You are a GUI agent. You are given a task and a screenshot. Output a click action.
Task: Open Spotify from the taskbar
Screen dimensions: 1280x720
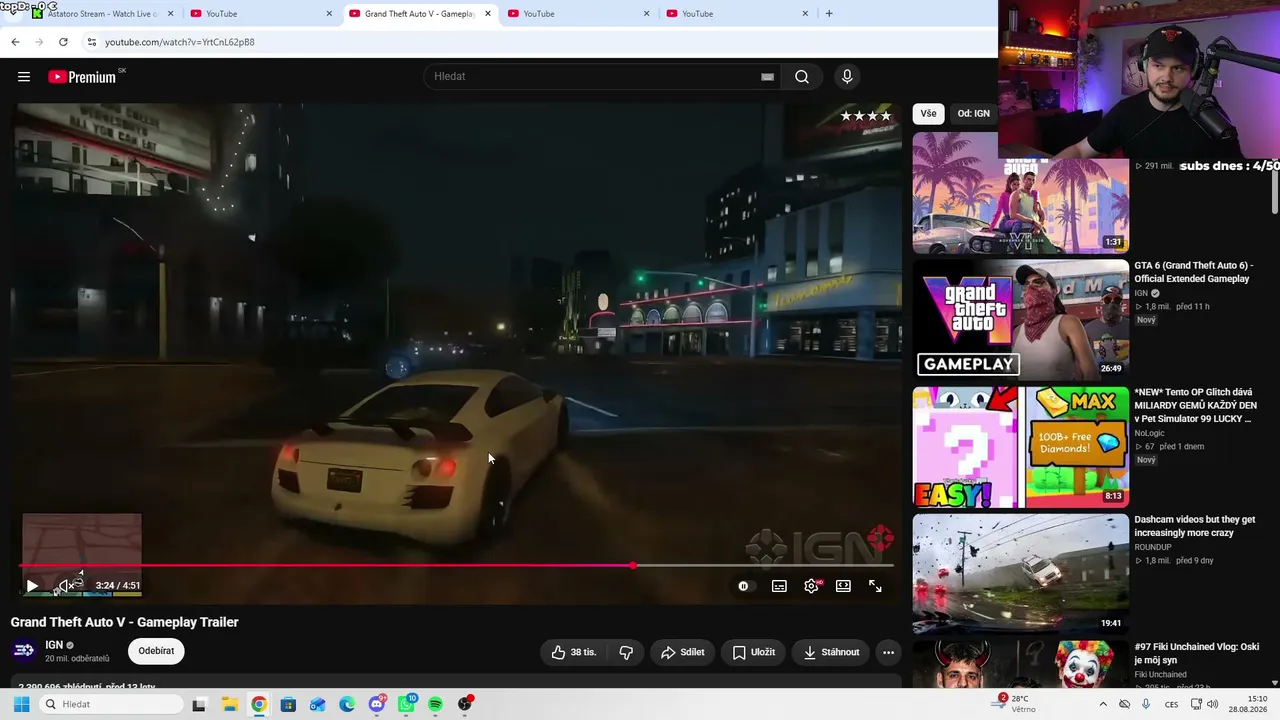pyautogui.click(x=436, y=705)
